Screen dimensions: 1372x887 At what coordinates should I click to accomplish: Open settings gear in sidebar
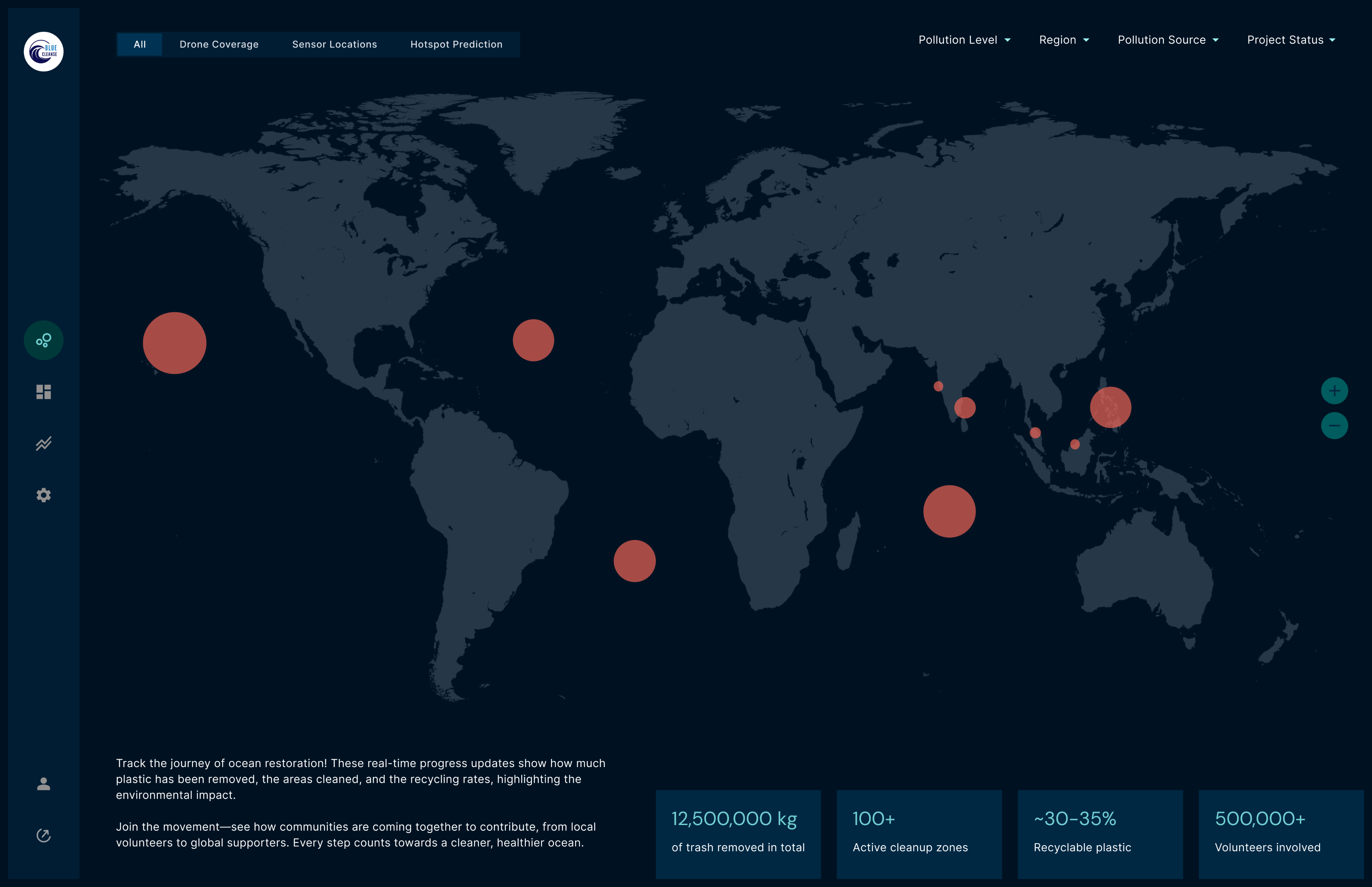(x=44, y=495)
